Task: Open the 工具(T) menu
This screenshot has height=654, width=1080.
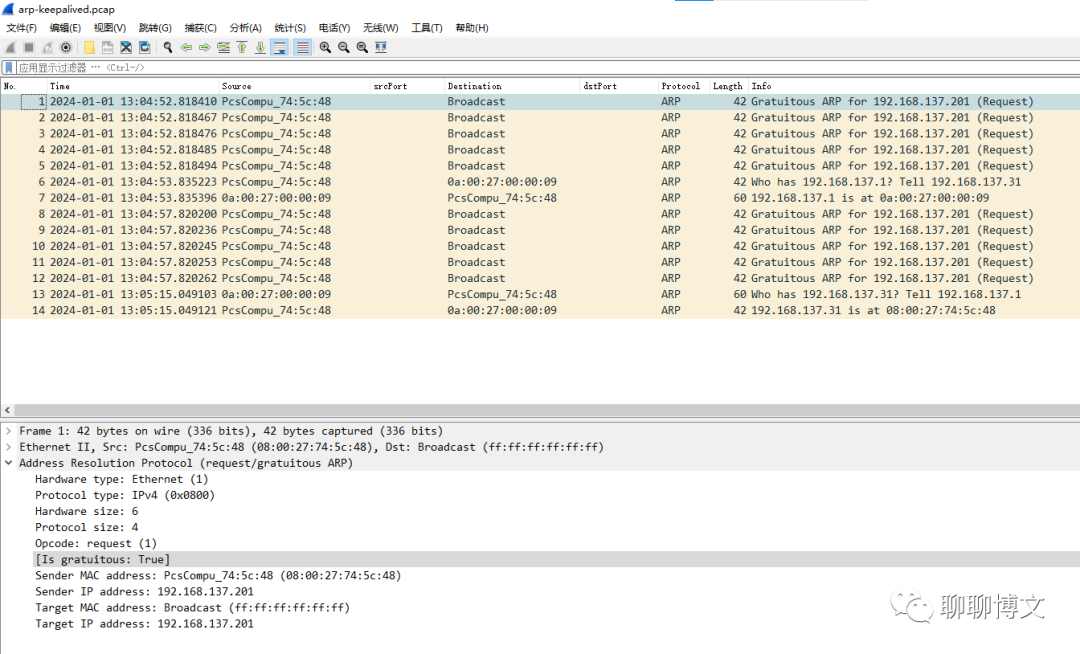Action: point(426,28)
